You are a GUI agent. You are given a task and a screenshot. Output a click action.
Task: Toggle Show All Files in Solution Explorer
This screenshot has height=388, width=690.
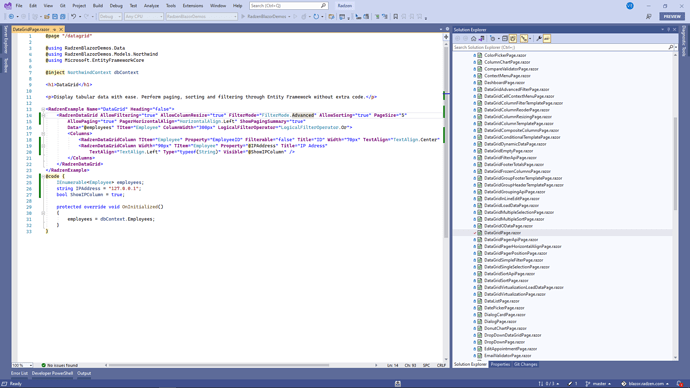[x=513, y=39]
